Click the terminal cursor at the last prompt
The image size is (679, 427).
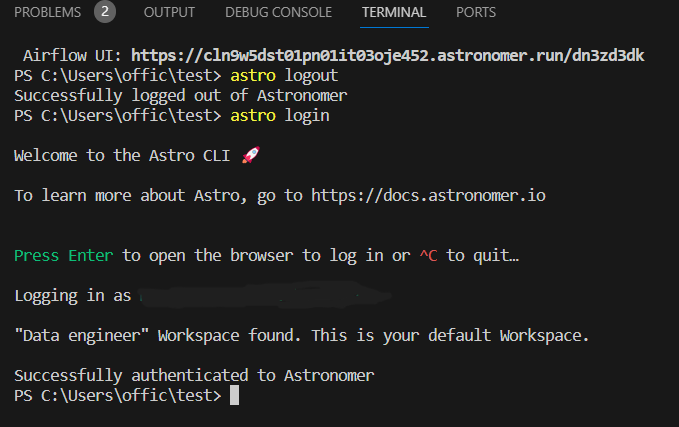coord(234,395)
